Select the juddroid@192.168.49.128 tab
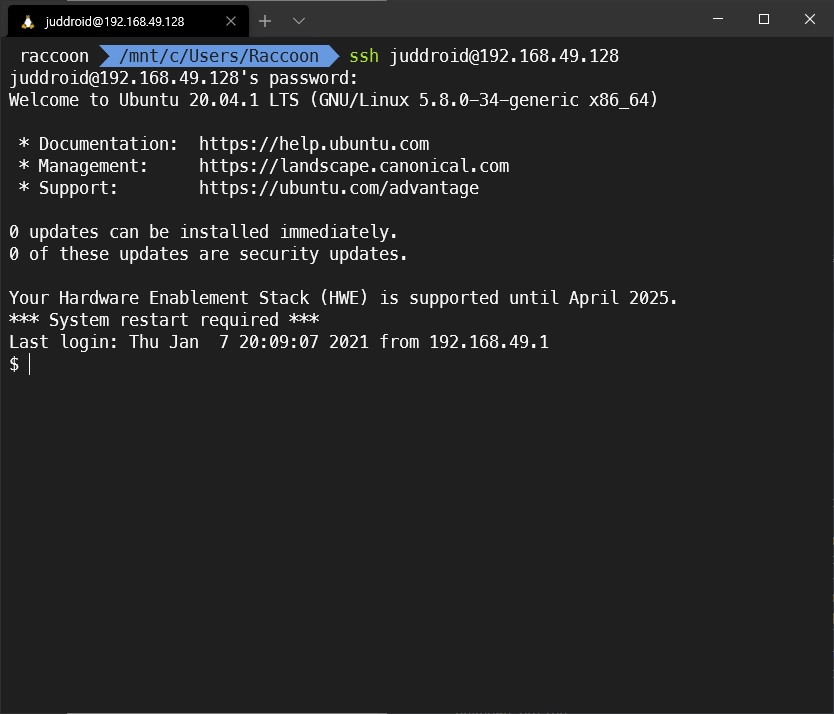 (x=128, y=21)
